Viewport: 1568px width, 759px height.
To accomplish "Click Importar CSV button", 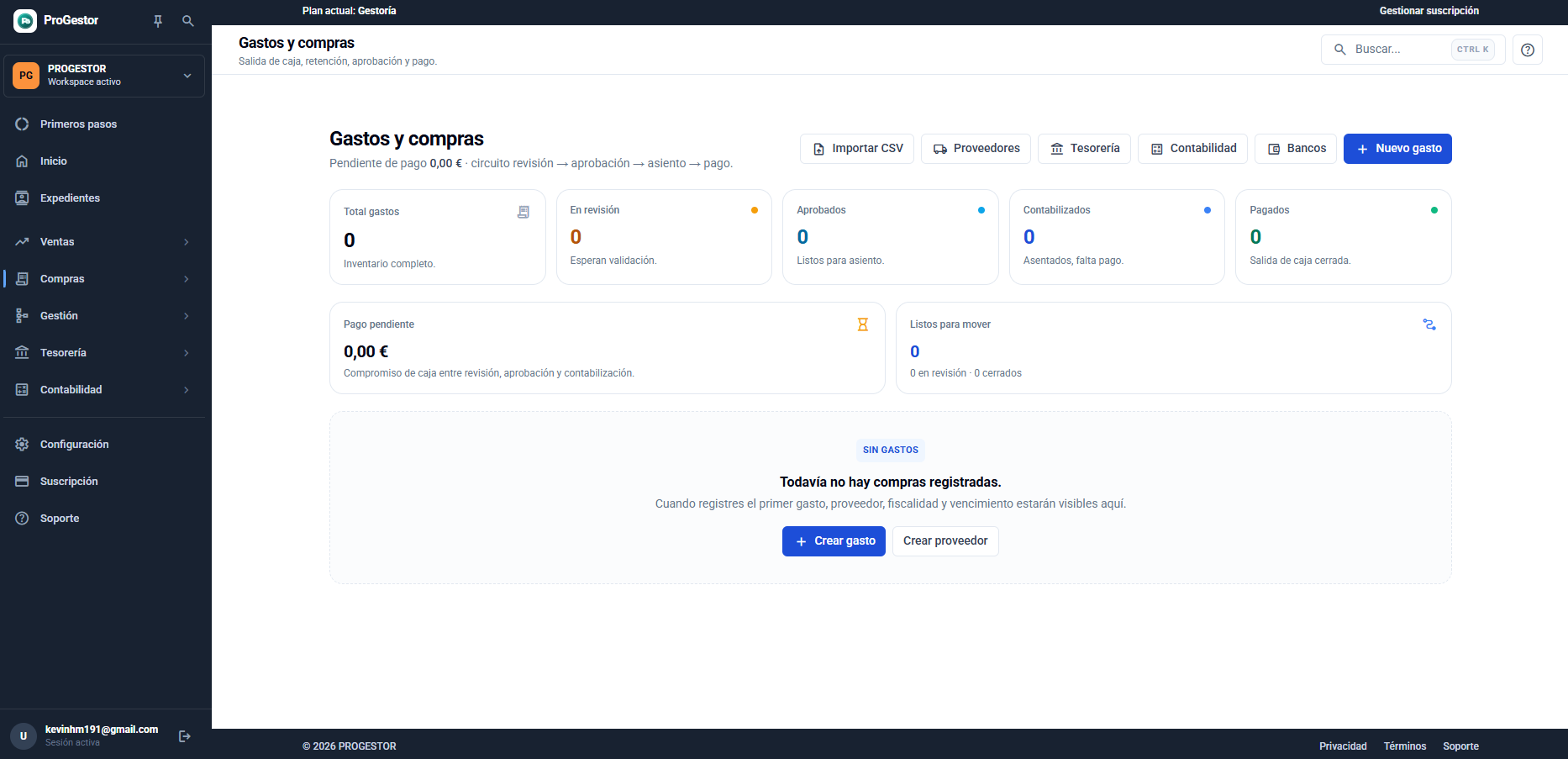I will pyautogui.click(x=857, y=149).
